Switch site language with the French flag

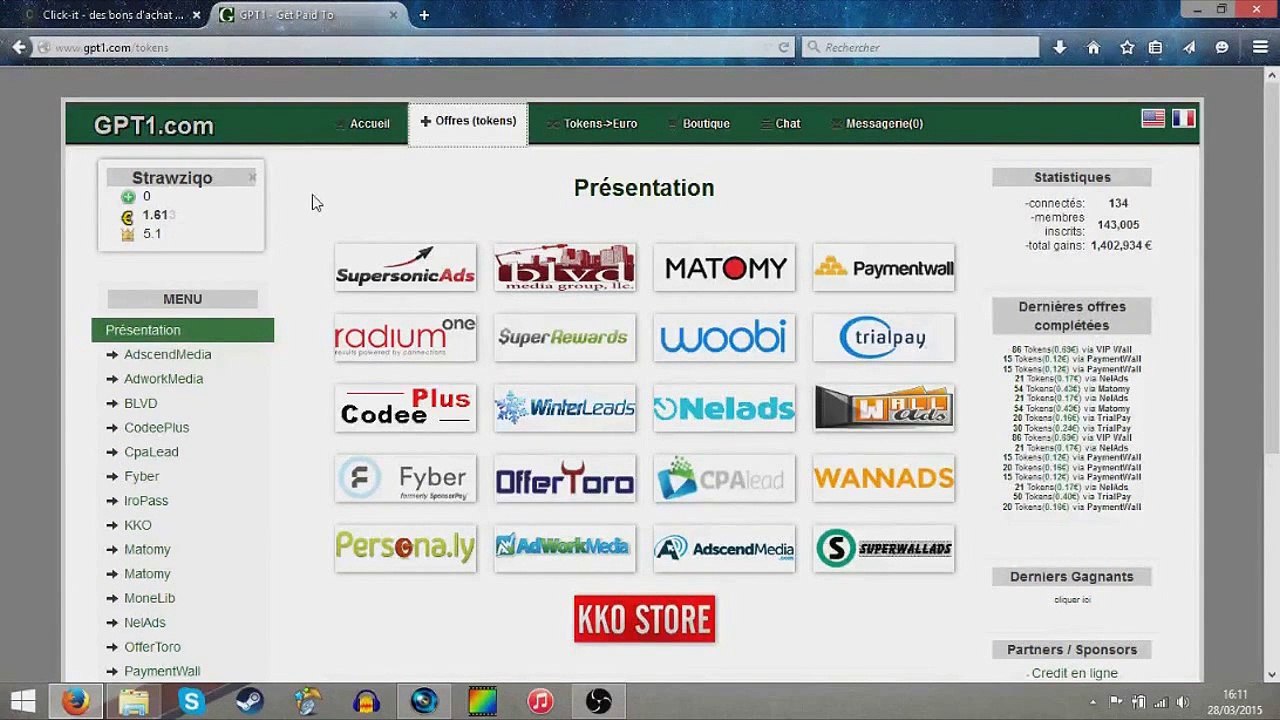click(1184, 118)
